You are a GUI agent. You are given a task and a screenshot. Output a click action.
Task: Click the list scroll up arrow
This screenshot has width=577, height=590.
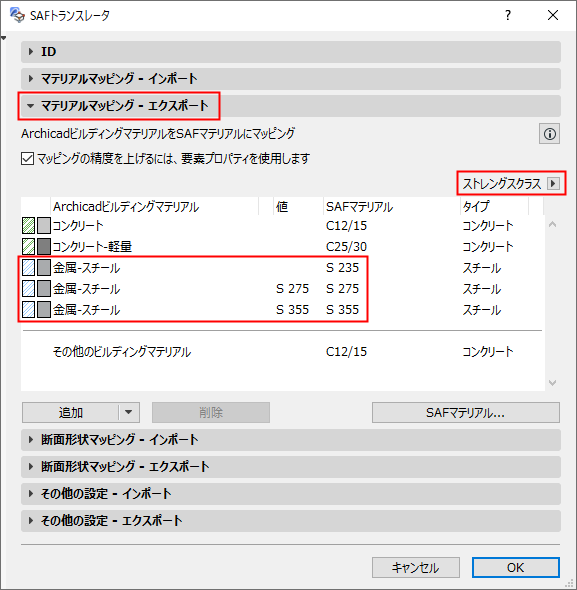click(x=552, y=225)
